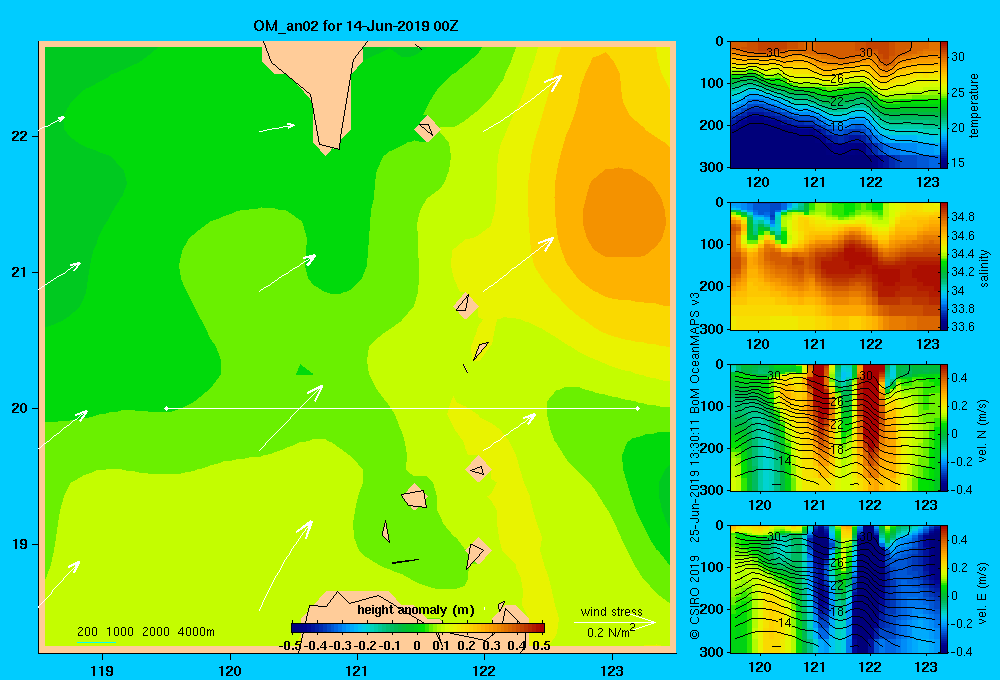
Task: Click the -0.4 tick on vel. N scale
Action: [960, 490]
